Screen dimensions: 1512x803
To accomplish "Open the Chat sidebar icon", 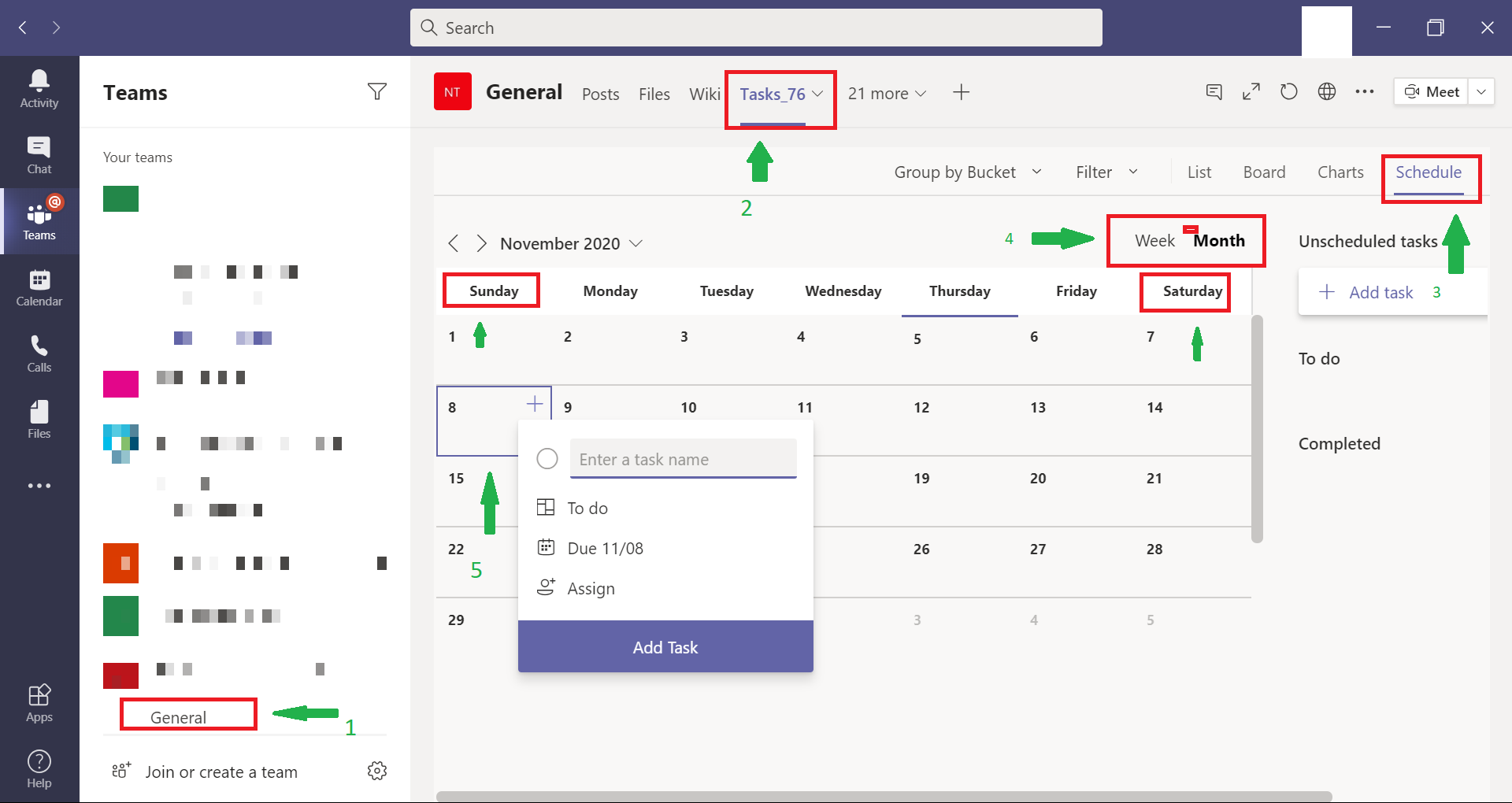I will pos(39,155).
